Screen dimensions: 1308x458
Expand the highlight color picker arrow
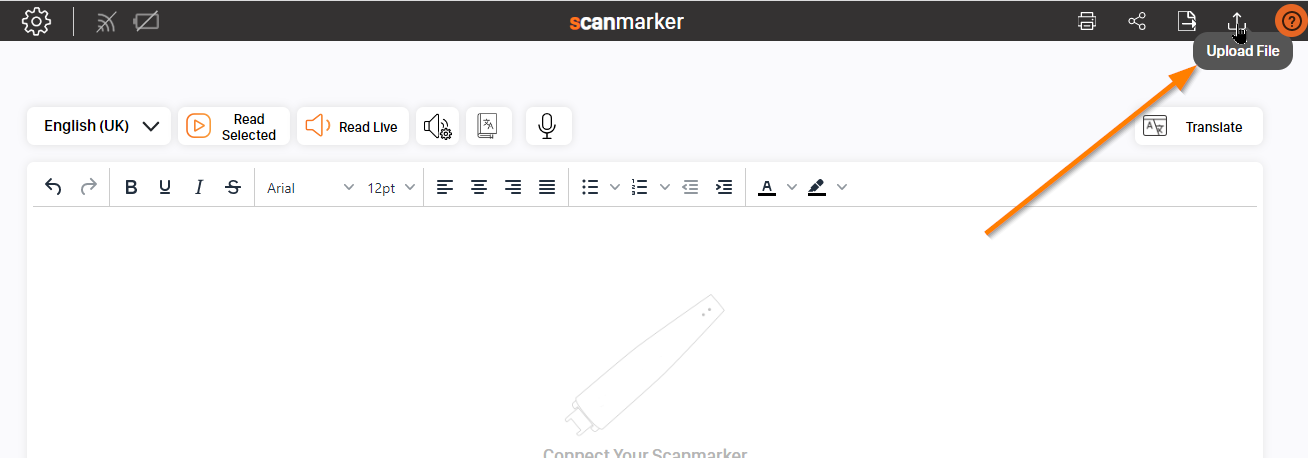point(842,187)
